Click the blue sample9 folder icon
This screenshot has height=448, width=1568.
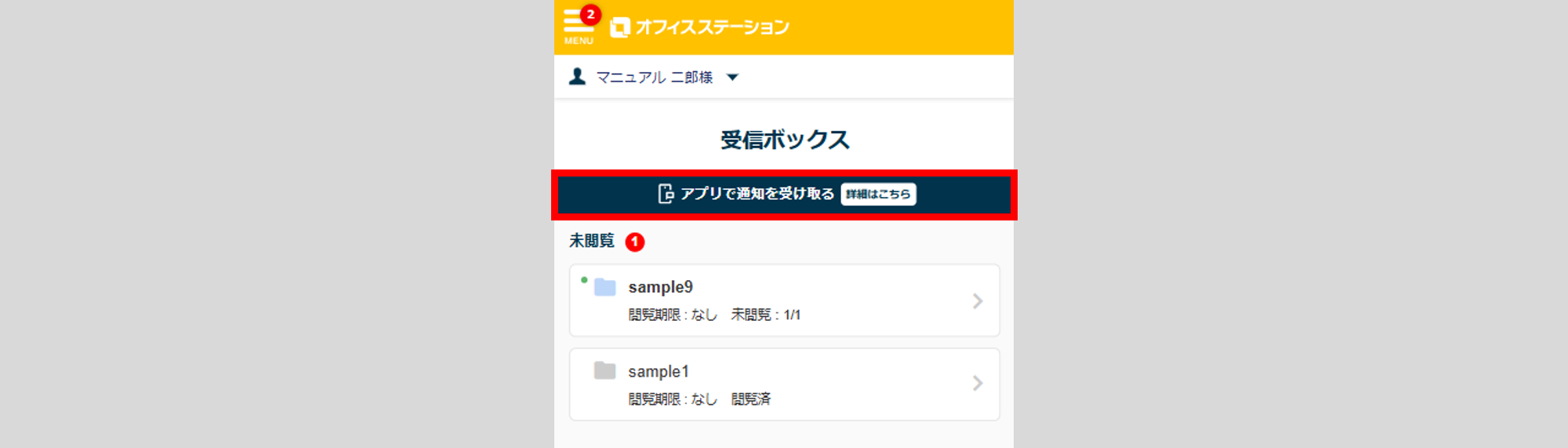tap(604, 287)
